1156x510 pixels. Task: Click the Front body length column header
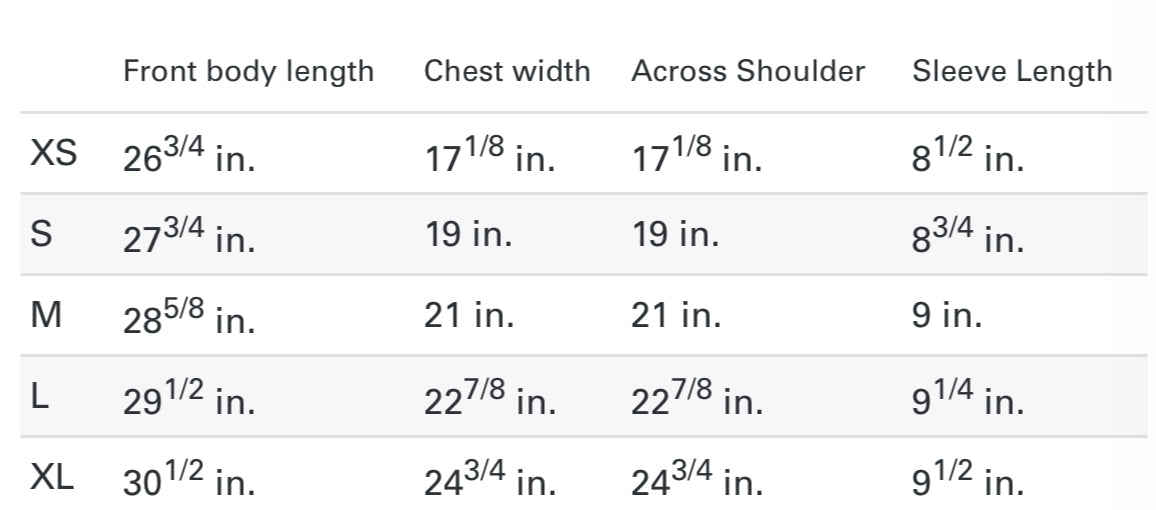pyautogui.click(x=248, y=72)
